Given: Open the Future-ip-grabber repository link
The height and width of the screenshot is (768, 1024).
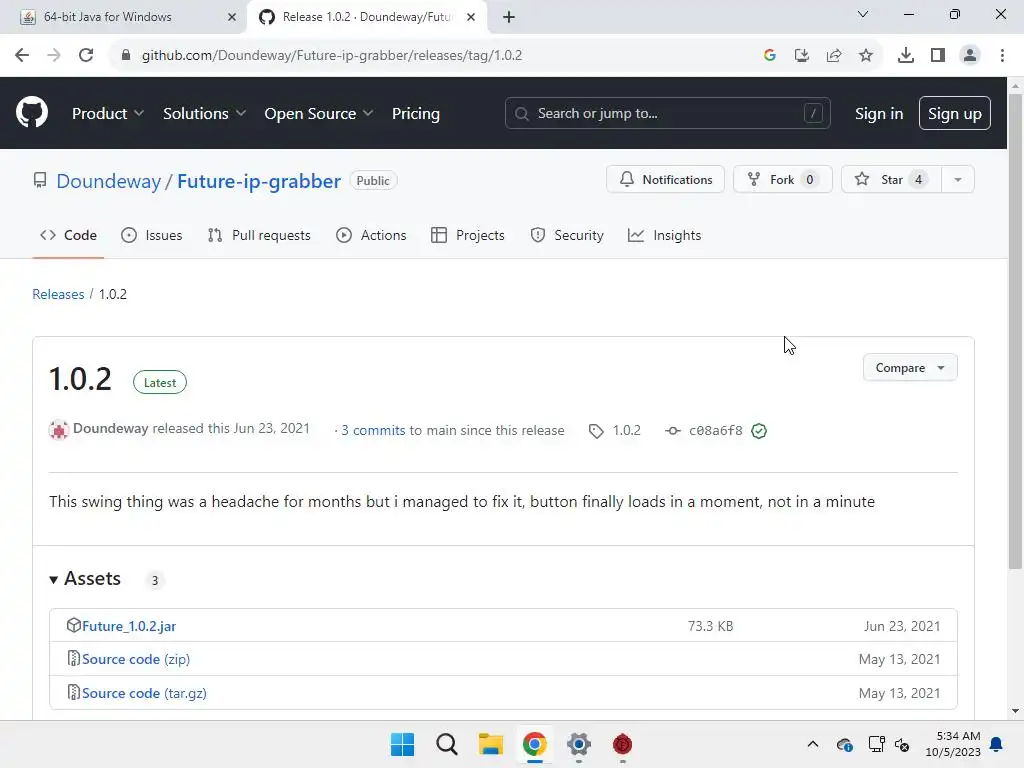Looking at the screenshot, I should [x=259, y=181].
